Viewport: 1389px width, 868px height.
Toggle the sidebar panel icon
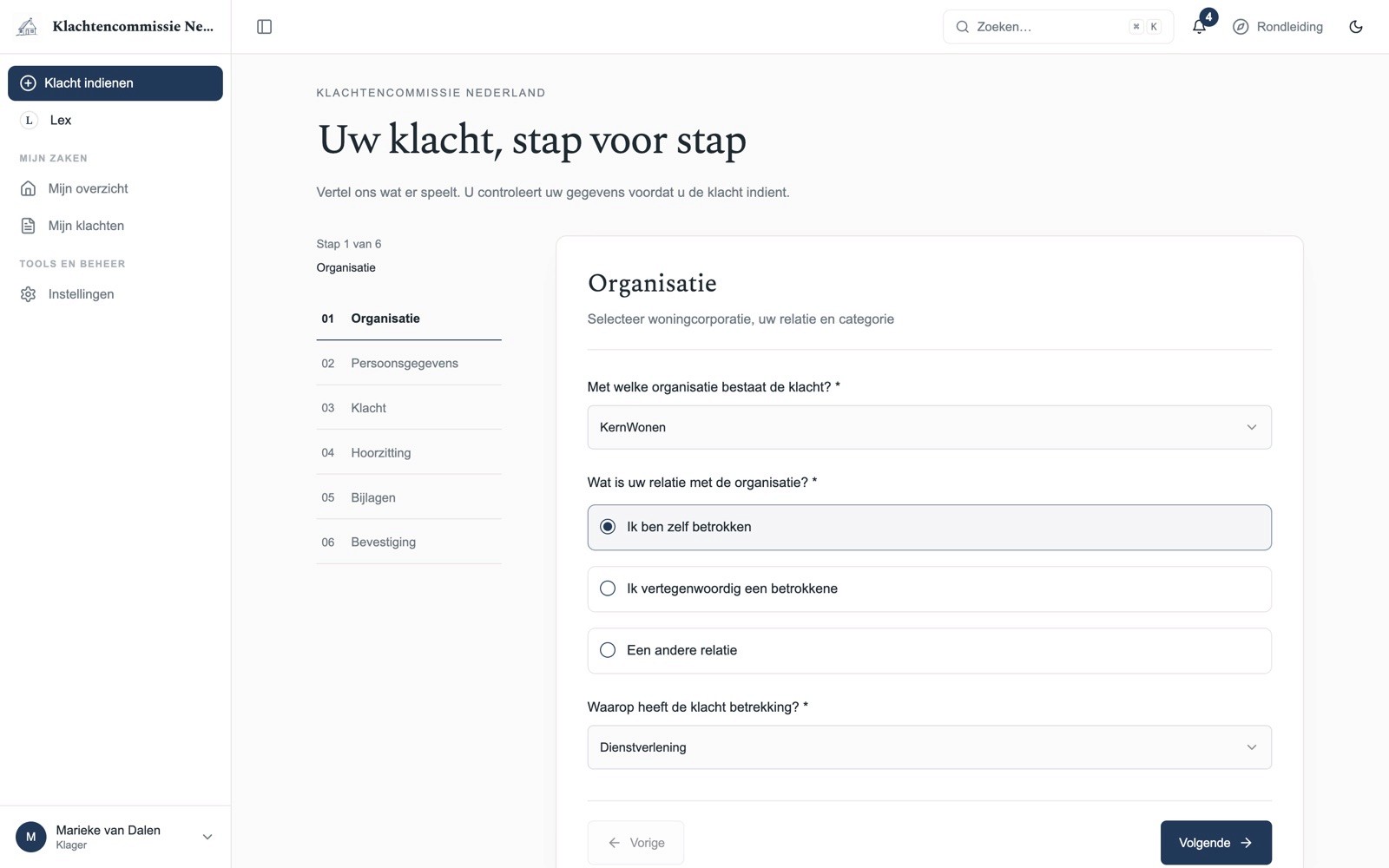coord(265,27)
